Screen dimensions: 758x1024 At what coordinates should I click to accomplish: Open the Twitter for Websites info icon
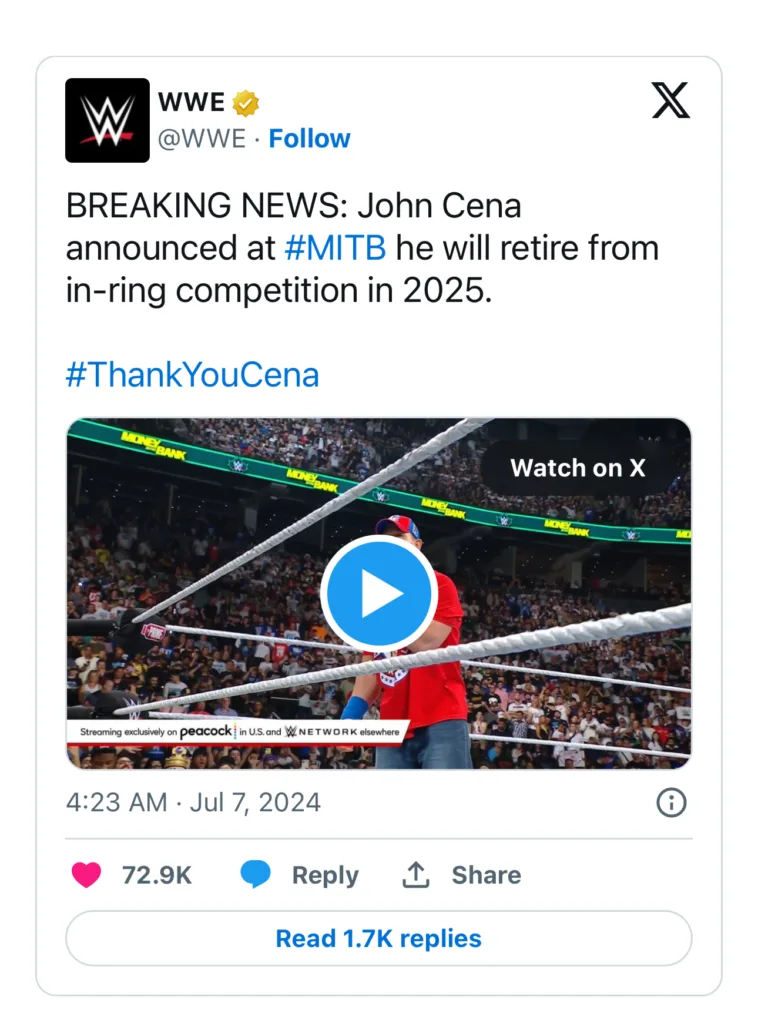(670, 802)
